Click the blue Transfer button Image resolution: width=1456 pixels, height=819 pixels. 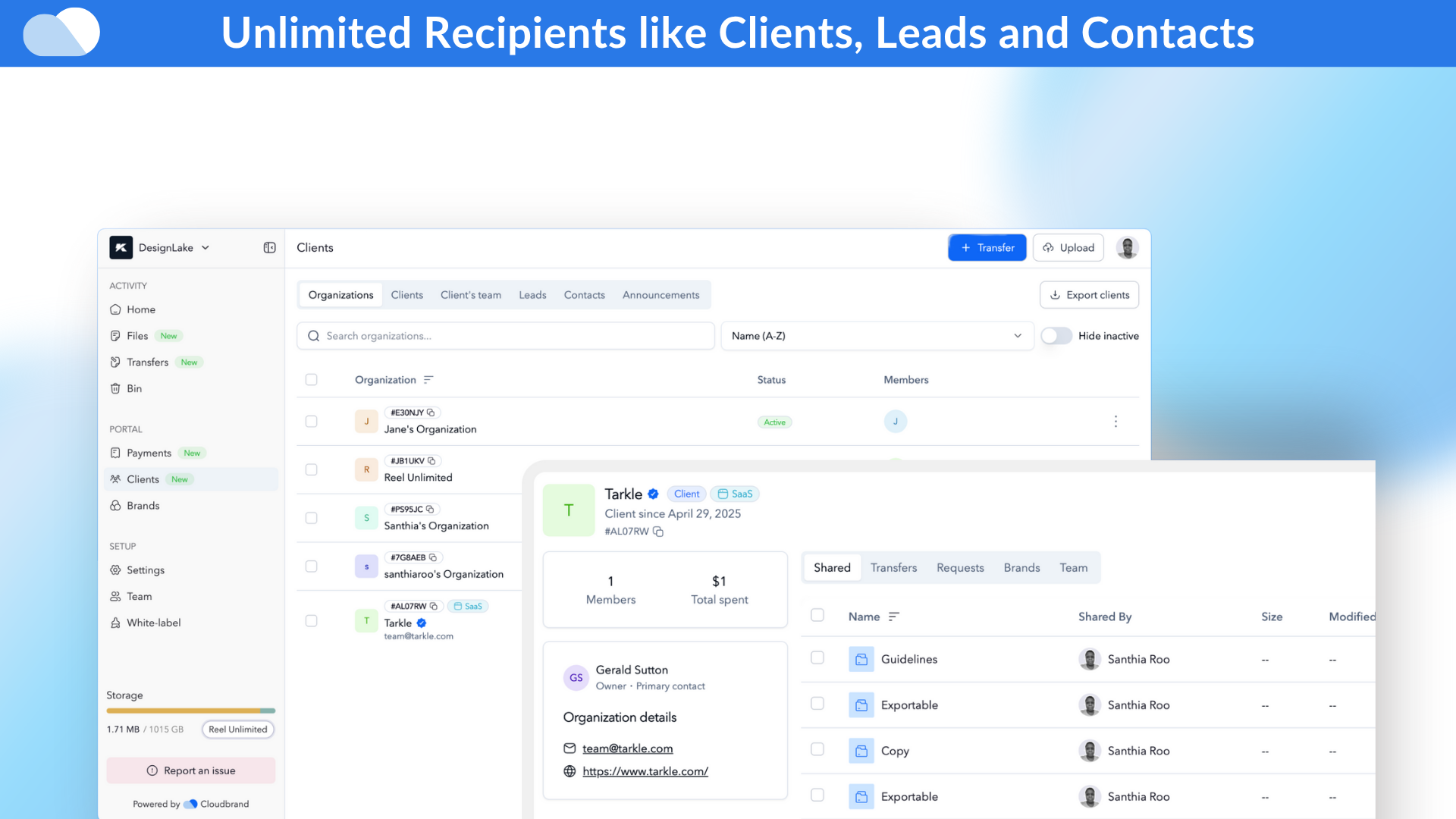pos(987,248)
